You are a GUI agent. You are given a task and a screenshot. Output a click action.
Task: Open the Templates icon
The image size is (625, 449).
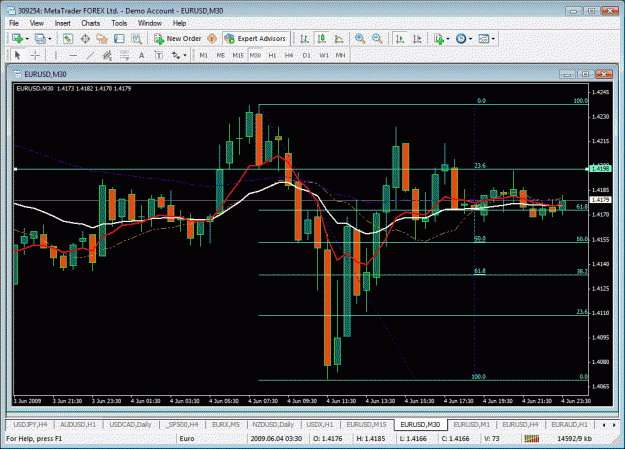point(483,39)
